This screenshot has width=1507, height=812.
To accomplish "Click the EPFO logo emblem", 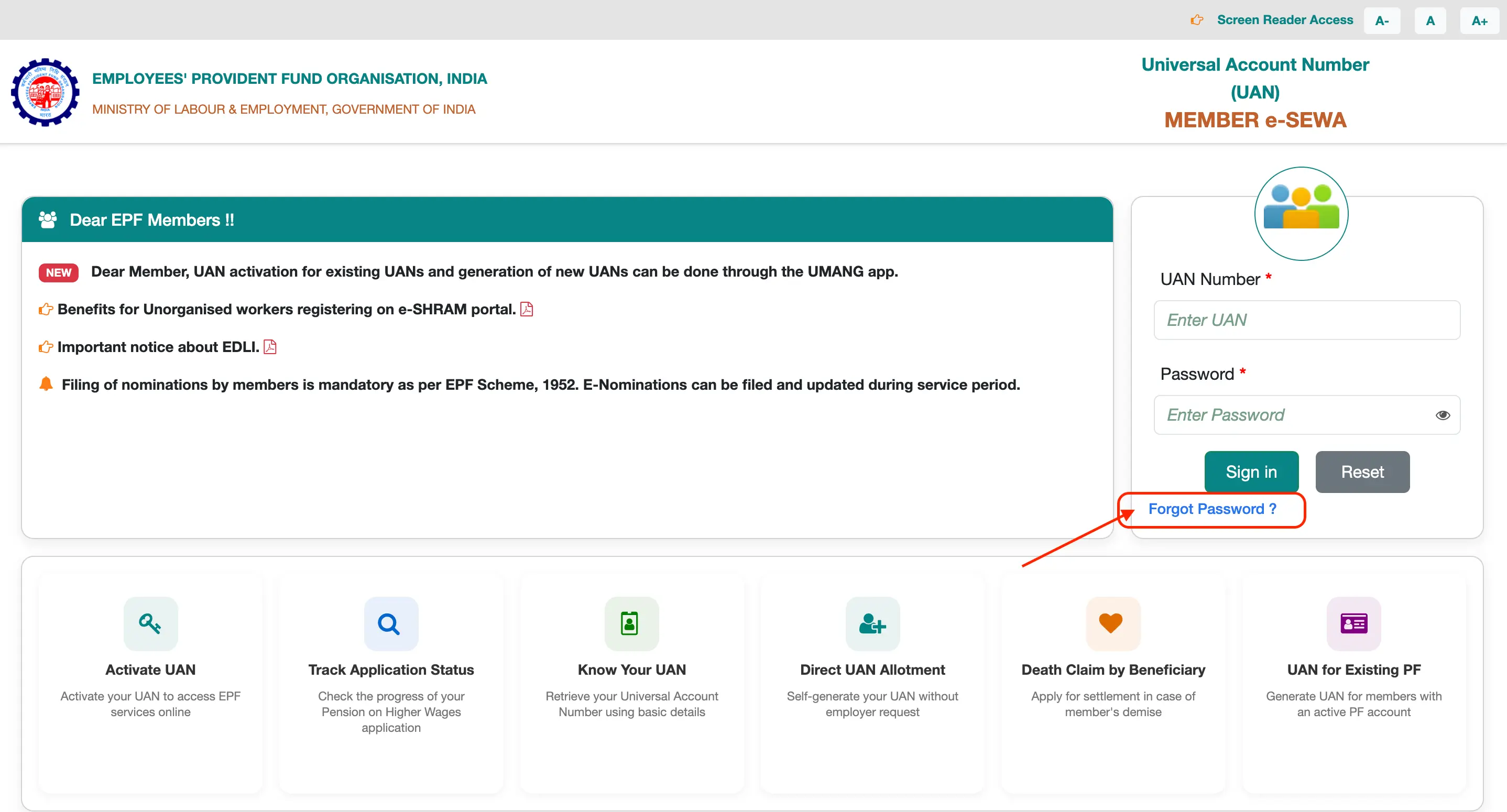I will point(45,92).
